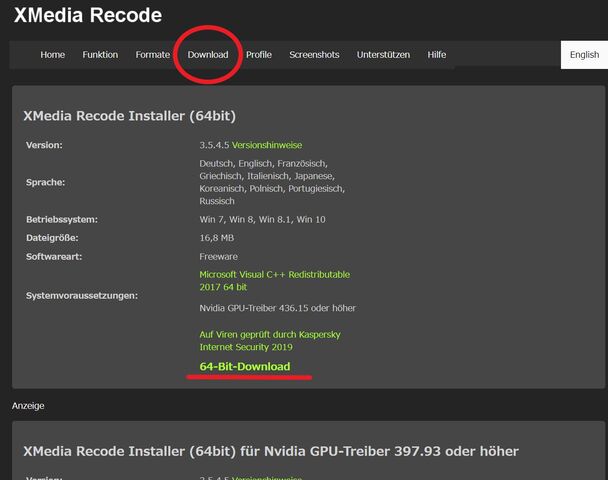Click the Dateigröße: label
Image resolution: width=608 pixels, height=480 pixels.
pos(52,238)
